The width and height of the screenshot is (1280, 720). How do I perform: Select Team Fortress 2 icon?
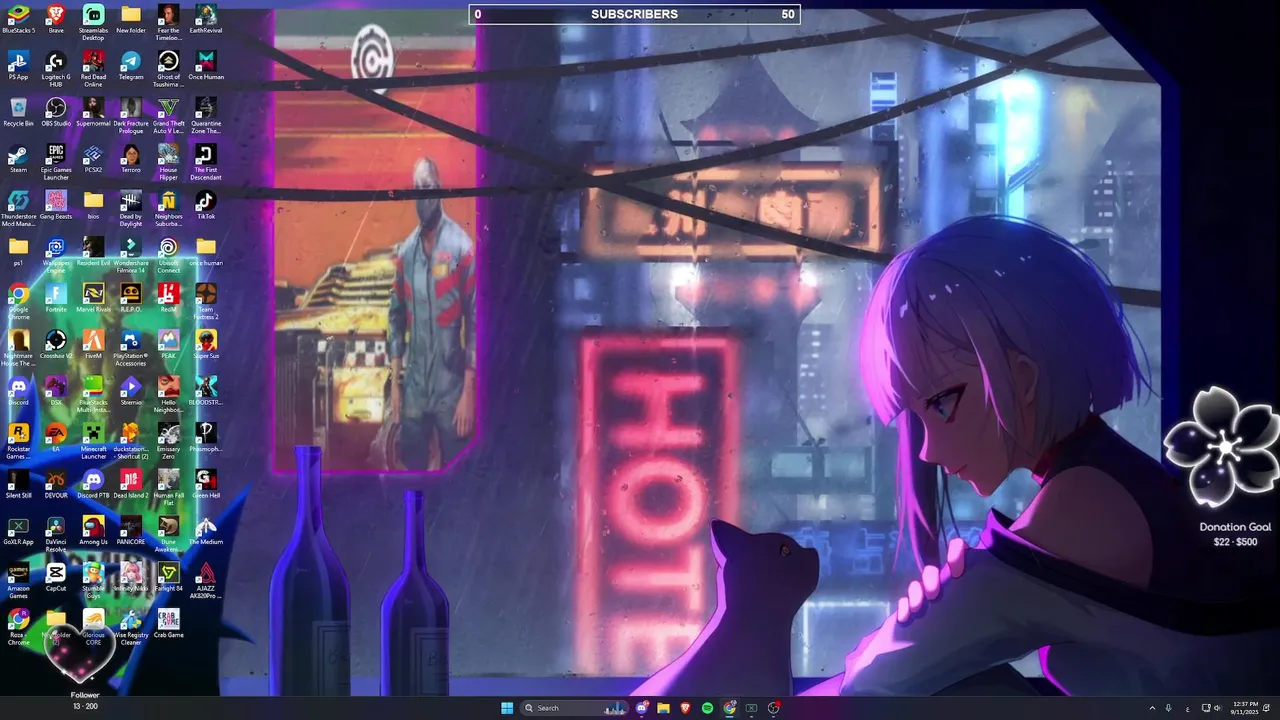[x=206, y=293]
